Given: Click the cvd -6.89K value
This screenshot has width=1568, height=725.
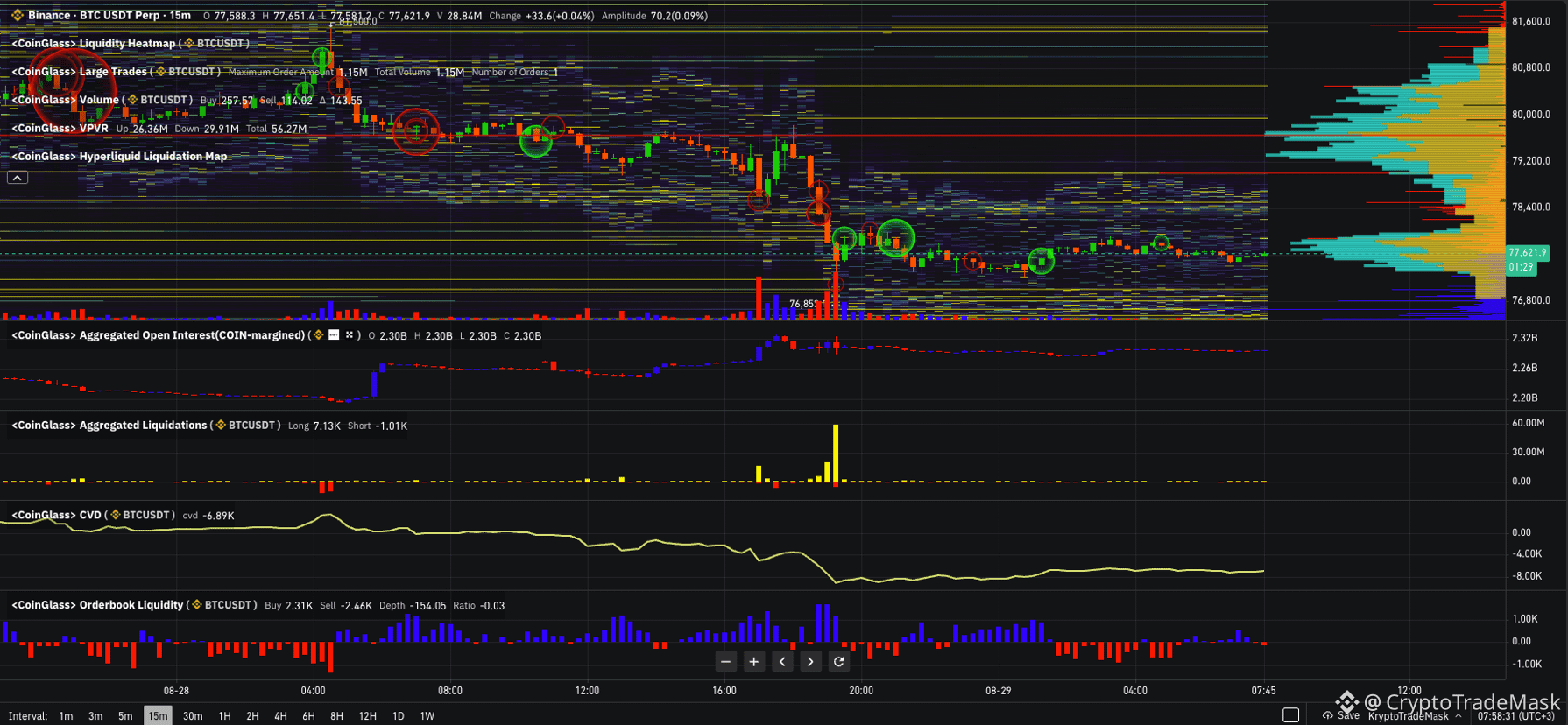Looking at the screenshot, I should point(208,516).
